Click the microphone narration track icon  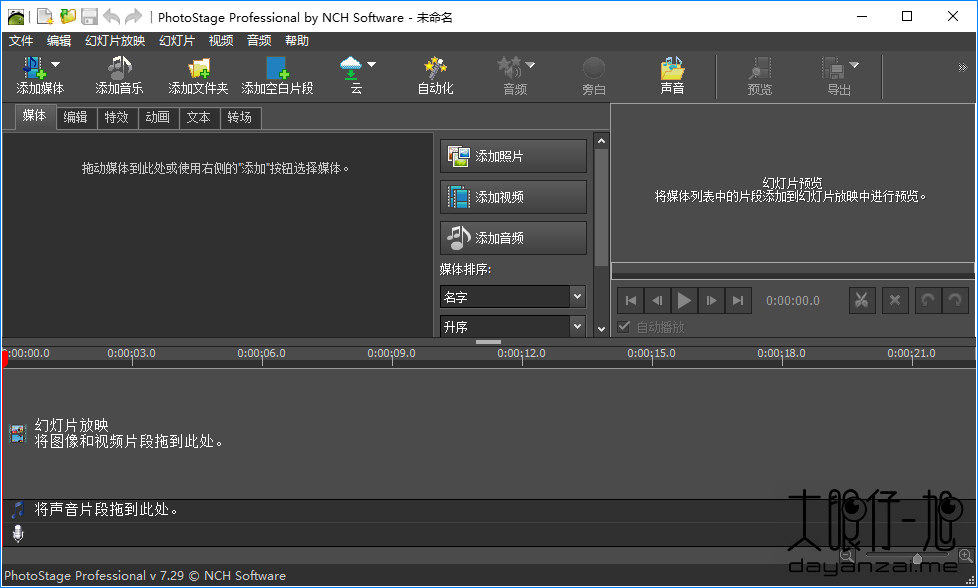point(18,534)
